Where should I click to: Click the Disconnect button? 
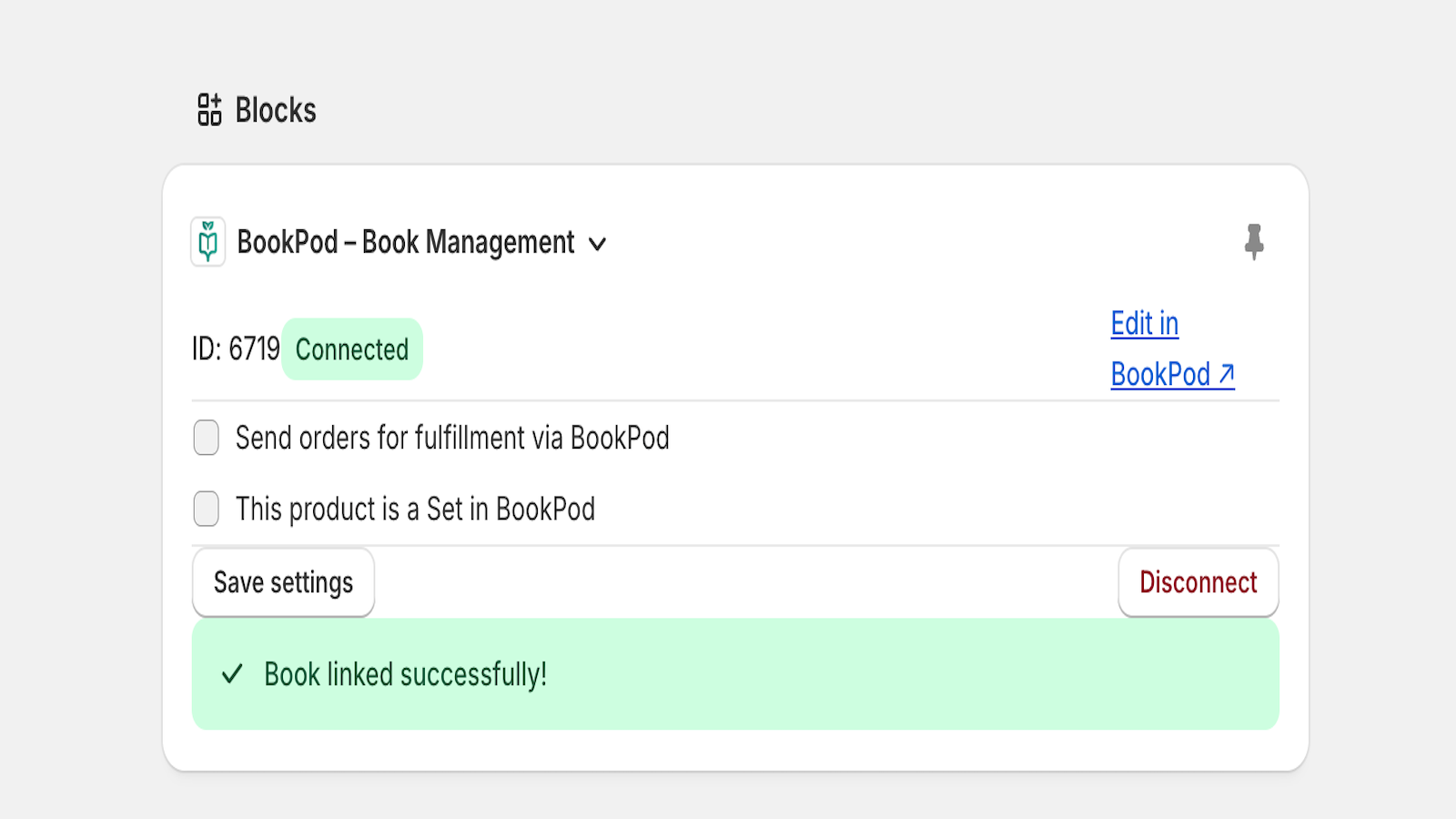click(x=1198, y=582)
